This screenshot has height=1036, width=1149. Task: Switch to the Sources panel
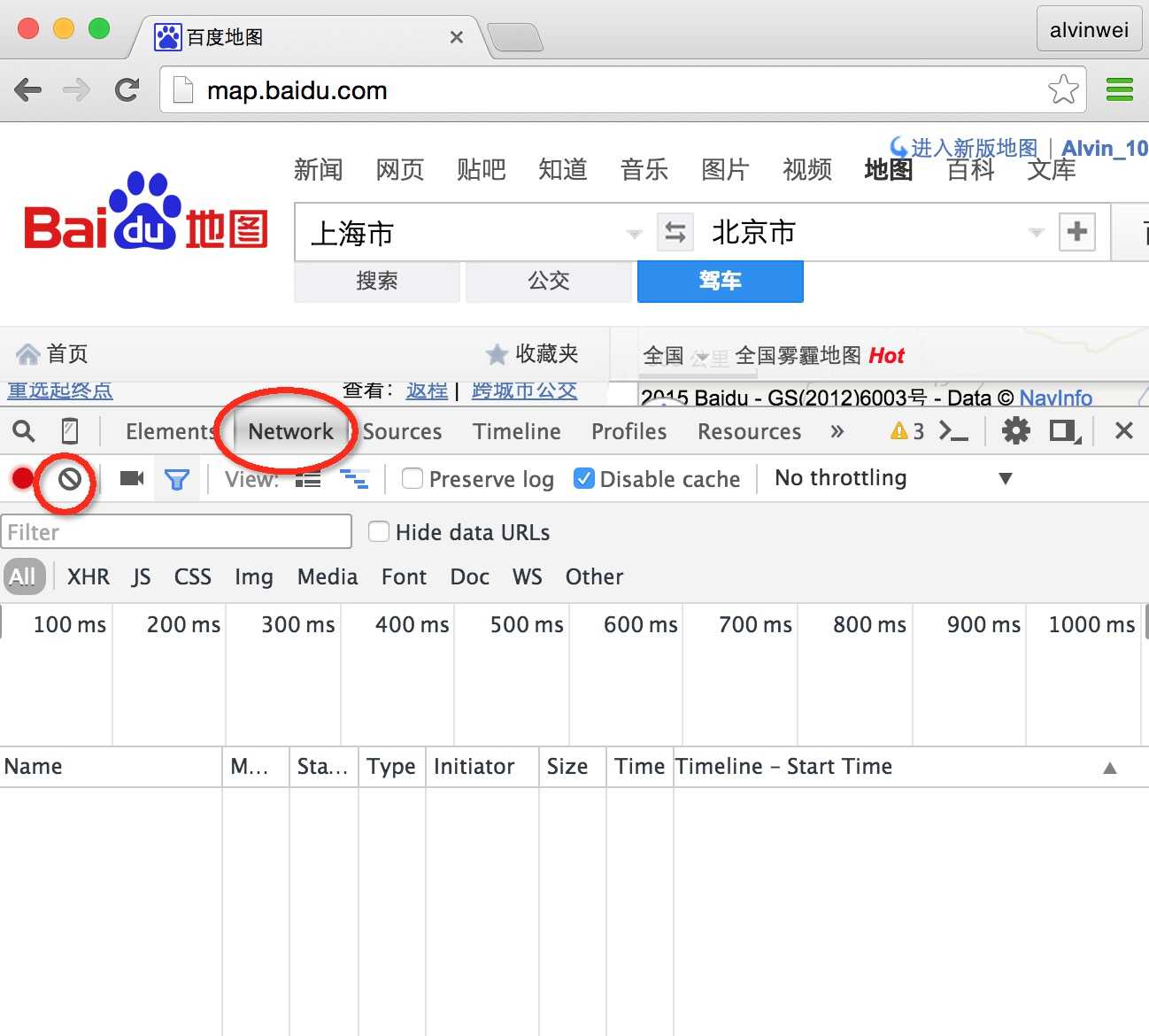pyautogui.click(x=402, y=431)
